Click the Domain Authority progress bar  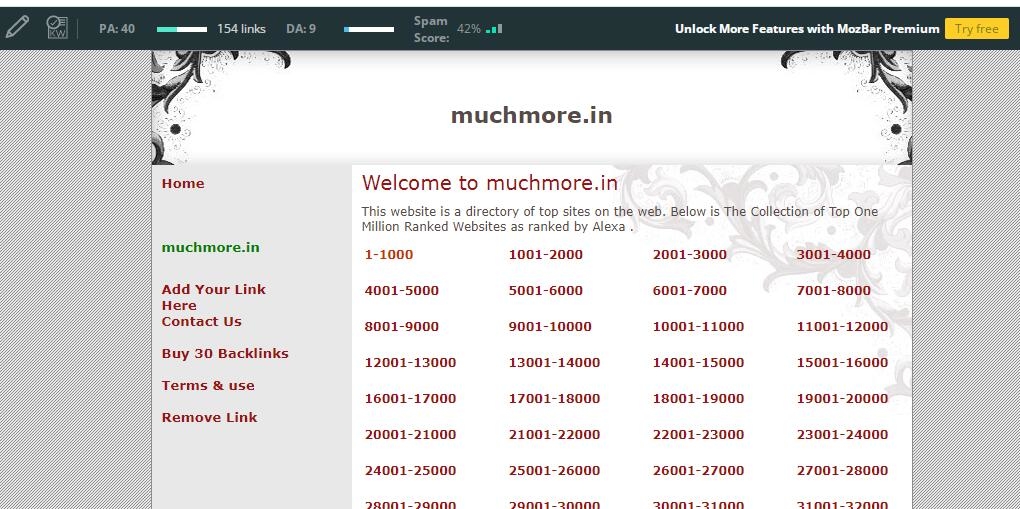click(x=368, y=29)
